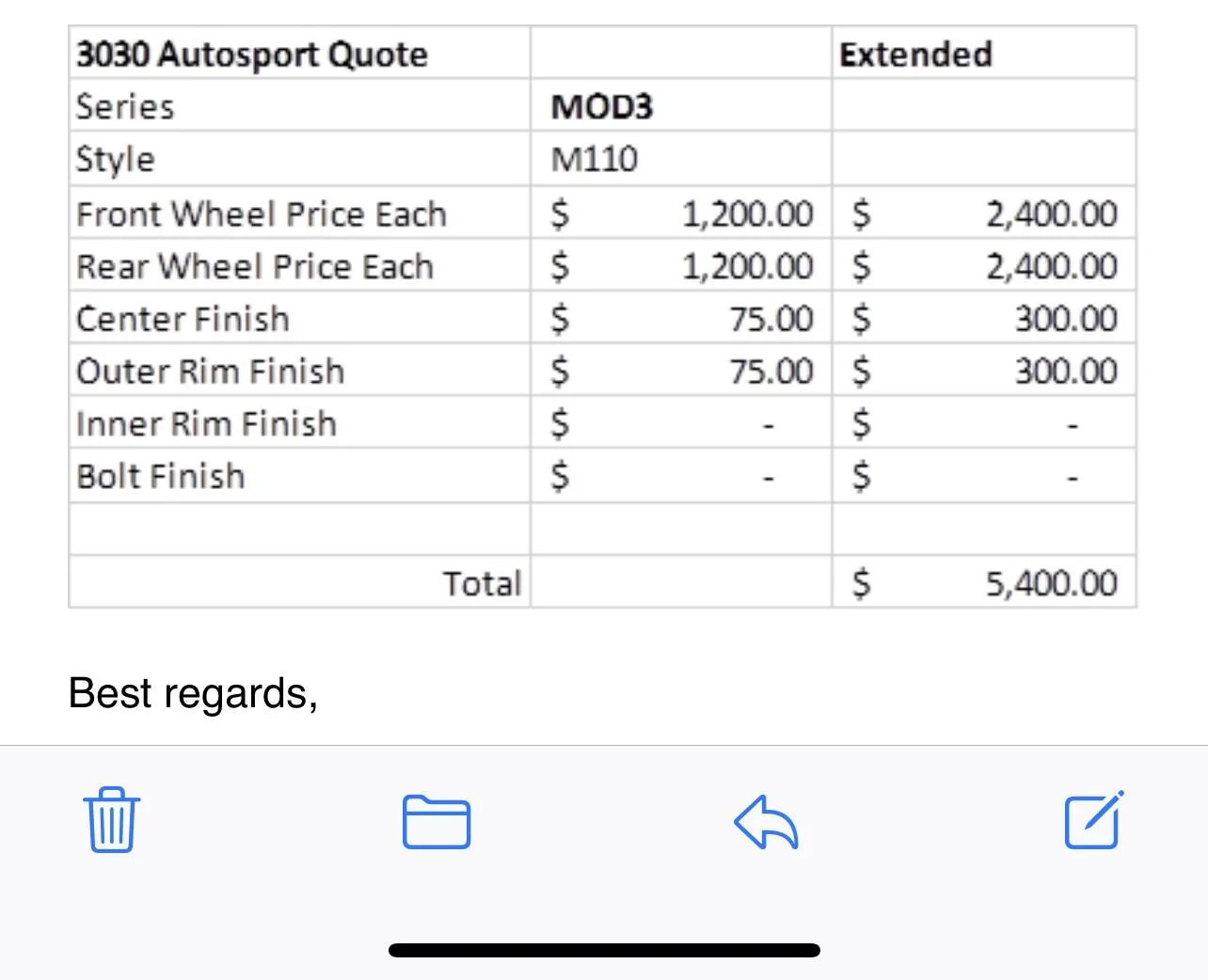Tap the reply arrow icon
Screen dimensions: 1208x980
[766, 822]
